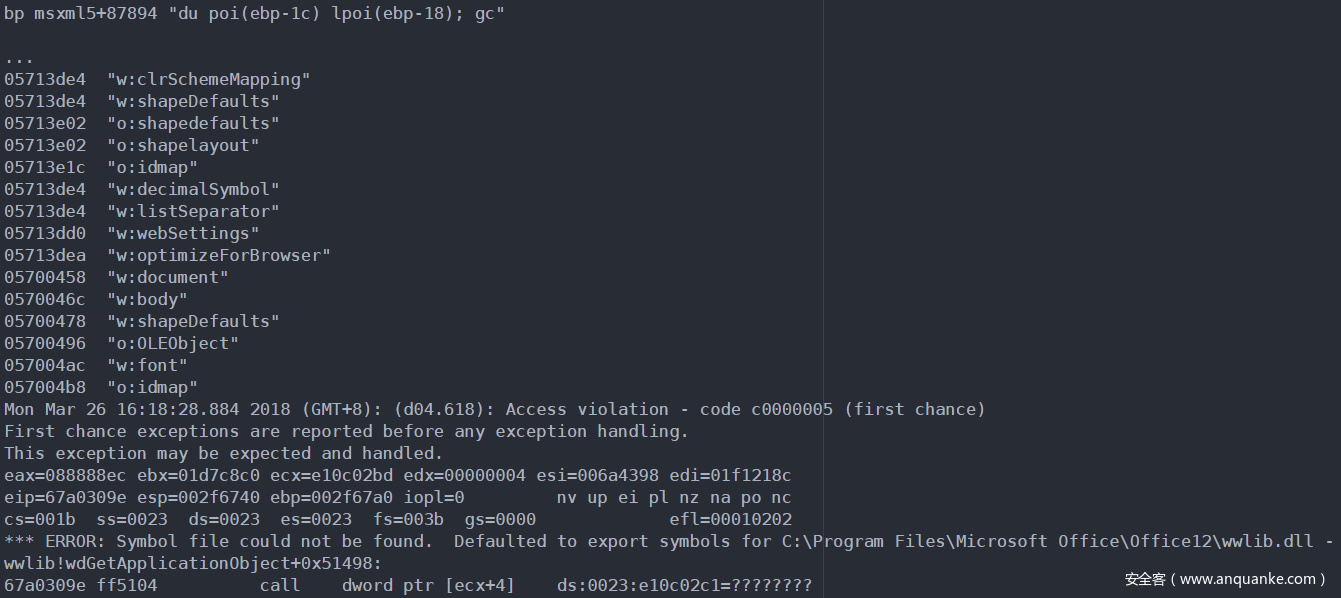Click the "w:listSeparator" output entry
This screenshot has height=598, width=1341.
pyautogui.click(x=193, y=211)
